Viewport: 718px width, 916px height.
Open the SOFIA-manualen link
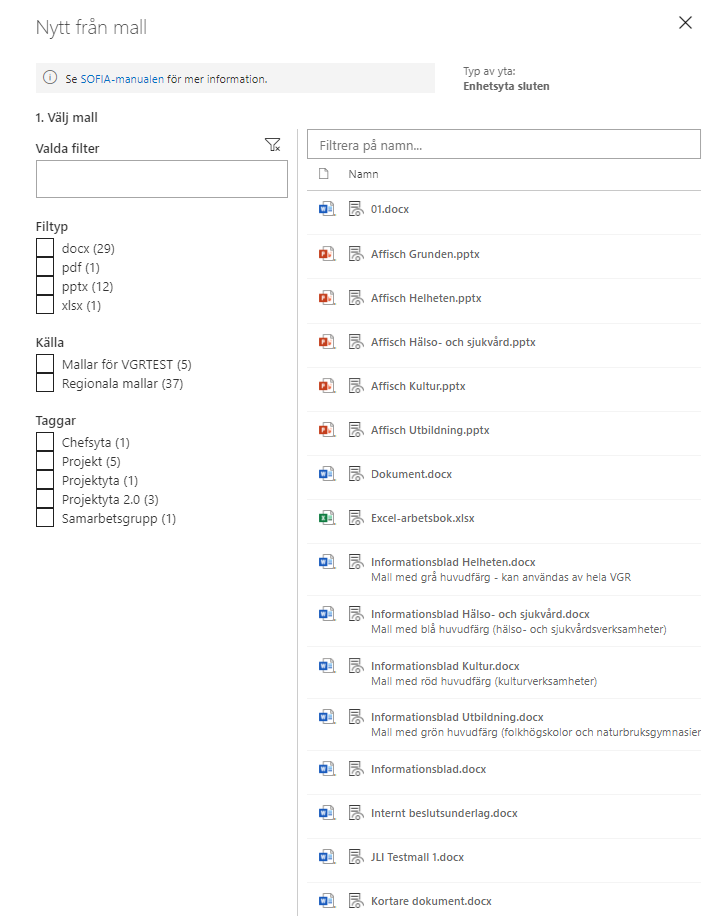[x=122, y=78]
